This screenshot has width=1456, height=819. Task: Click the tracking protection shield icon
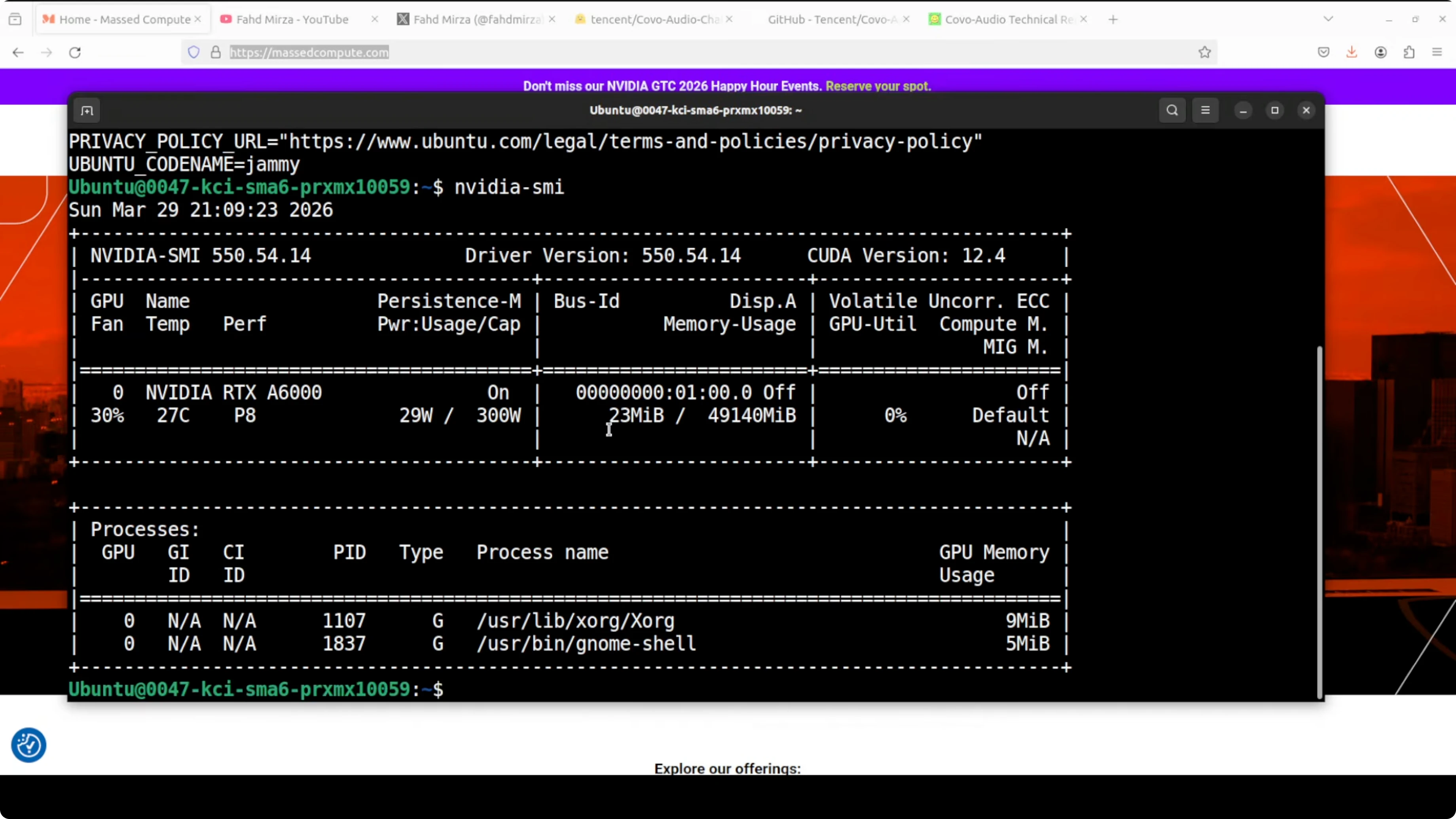tap(193, 53)
